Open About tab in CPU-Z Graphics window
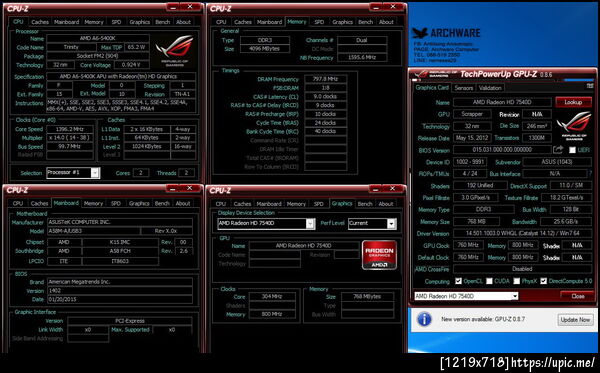The height and width of the screenshot is (373, 600). click(386, 204)
